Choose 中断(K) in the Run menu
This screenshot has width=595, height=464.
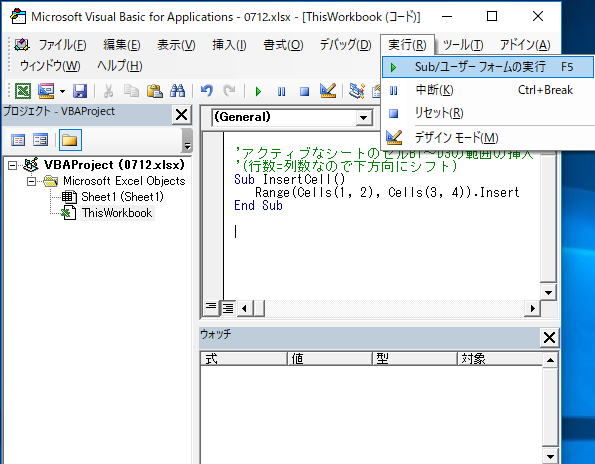coord(488,90)
